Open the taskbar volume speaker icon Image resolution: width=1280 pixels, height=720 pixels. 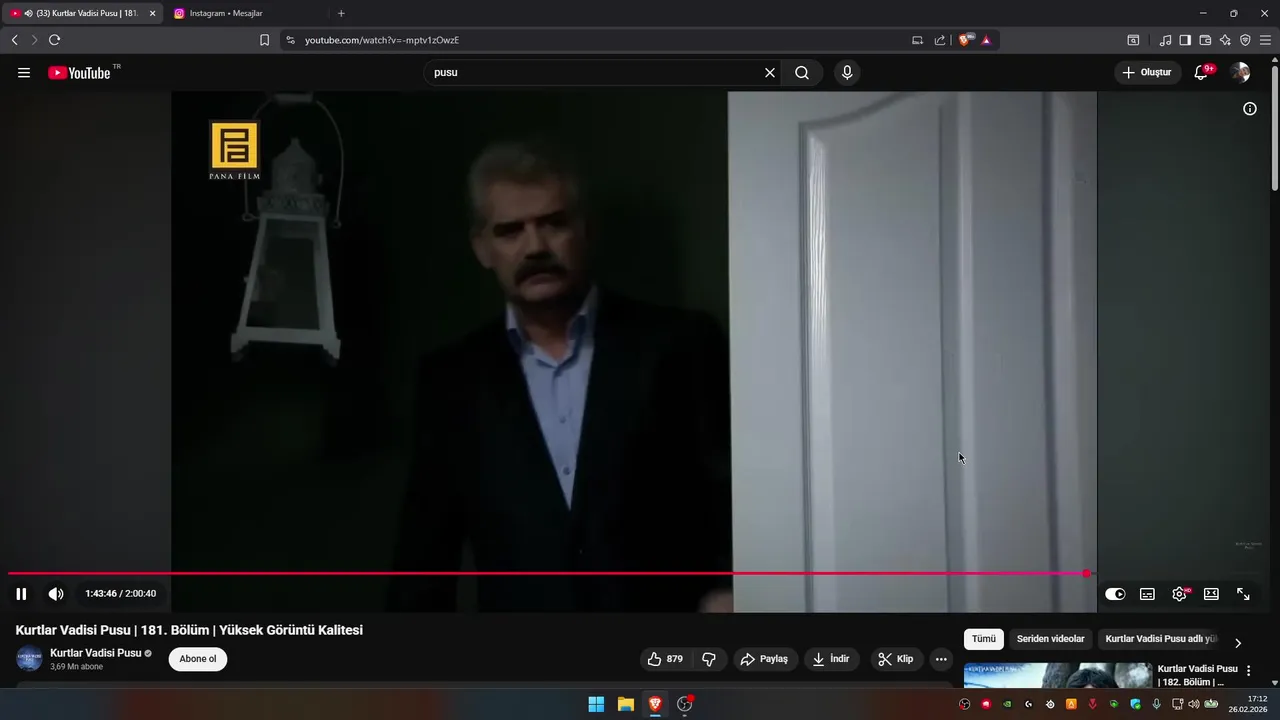pos(1194,704)
